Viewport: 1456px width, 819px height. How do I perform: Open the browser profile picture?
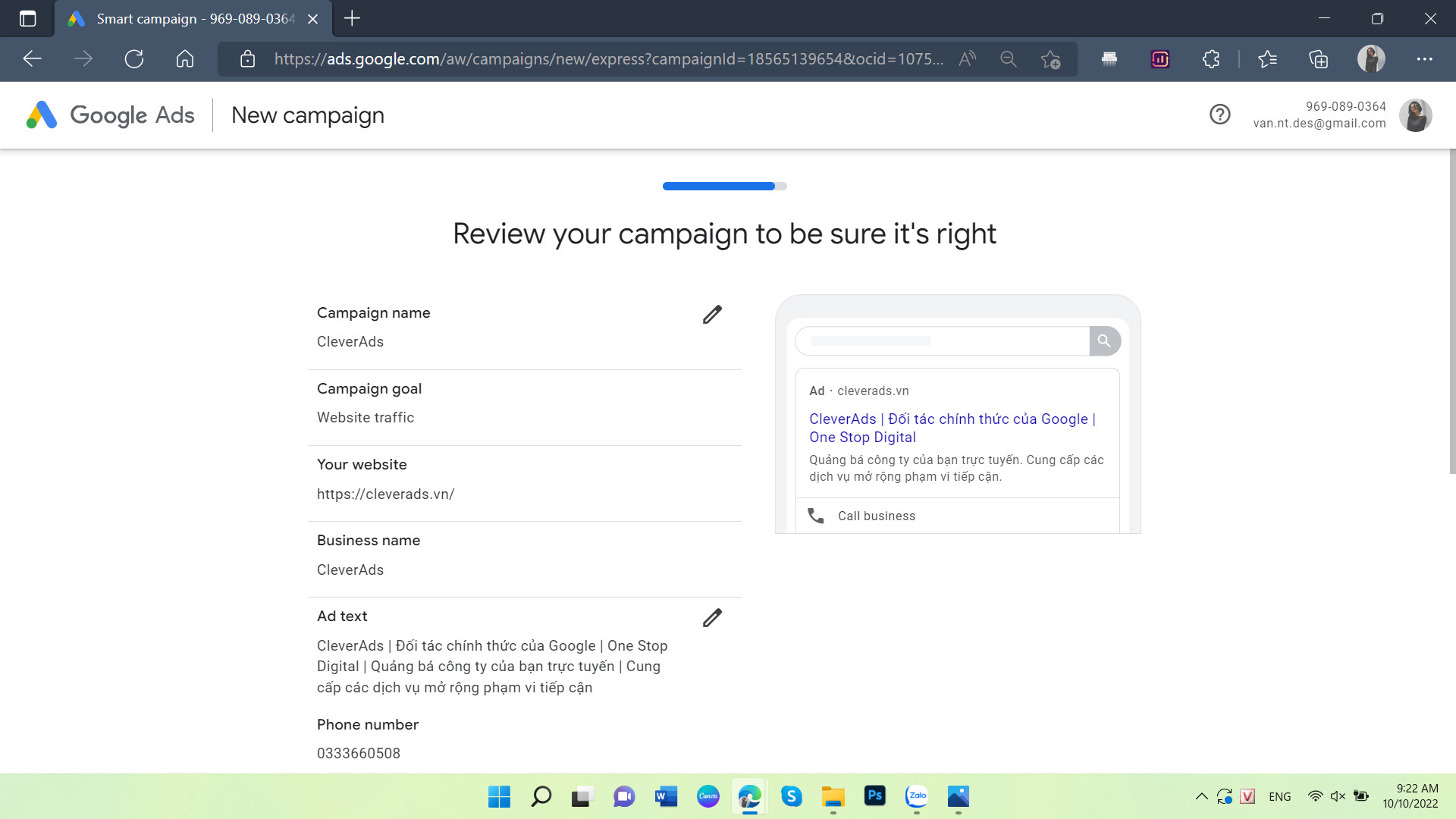coord(1371,59)
